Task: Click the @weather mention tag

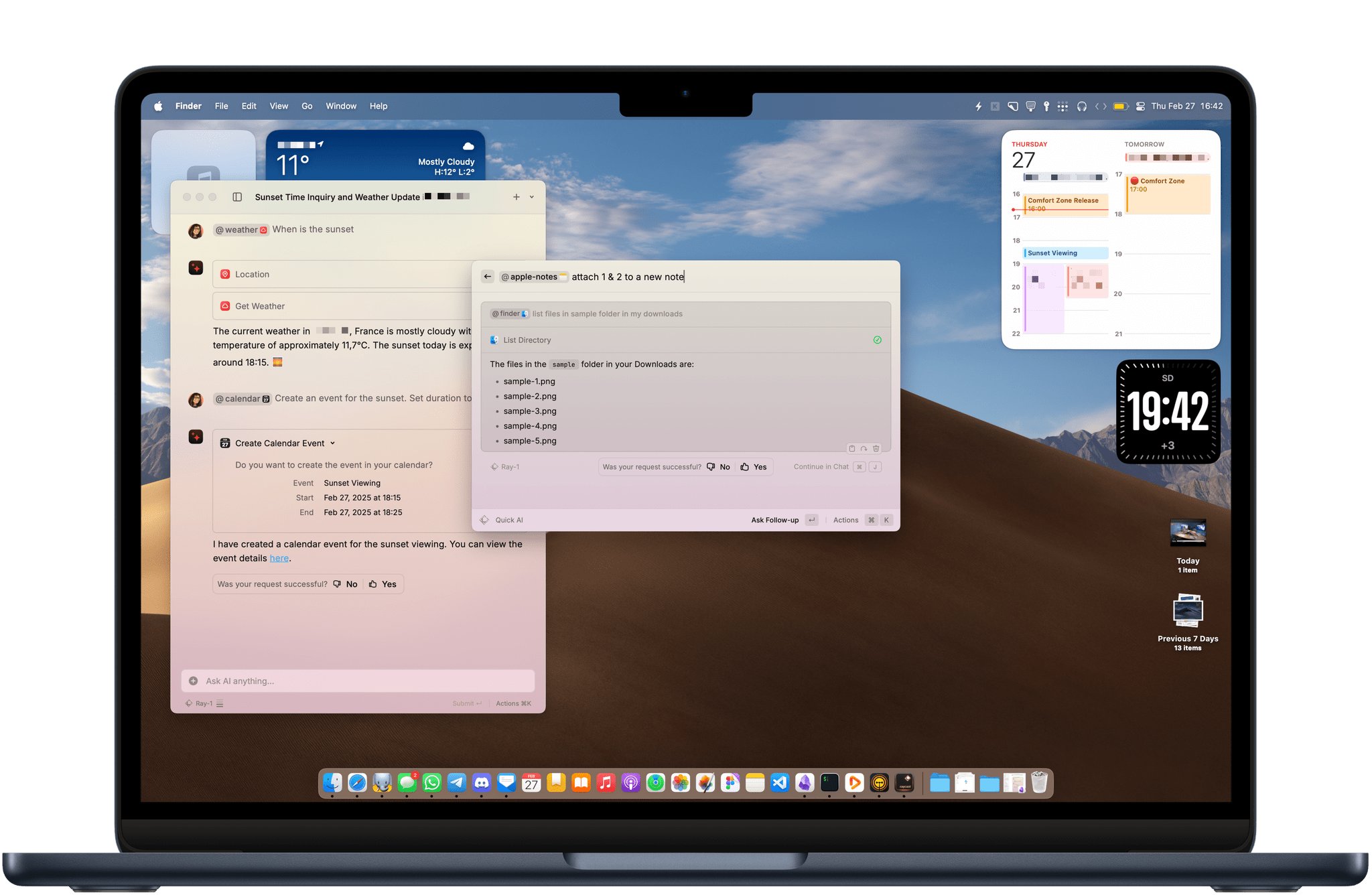Action: 241,230
